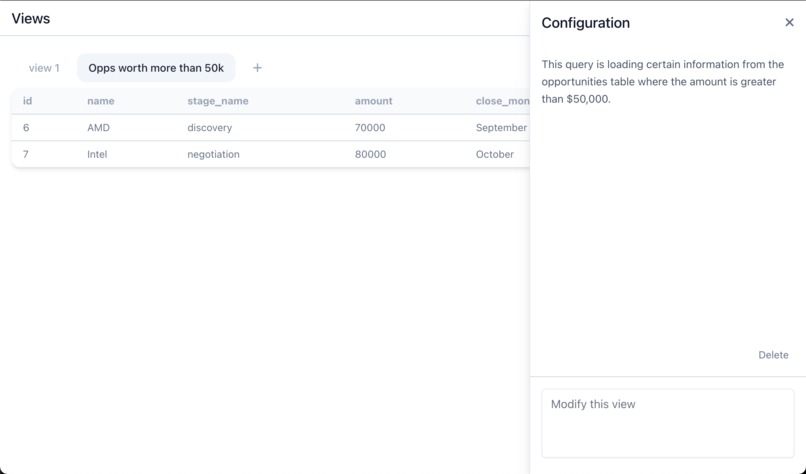Focus the Modify this view text box

tap(668, 423)
